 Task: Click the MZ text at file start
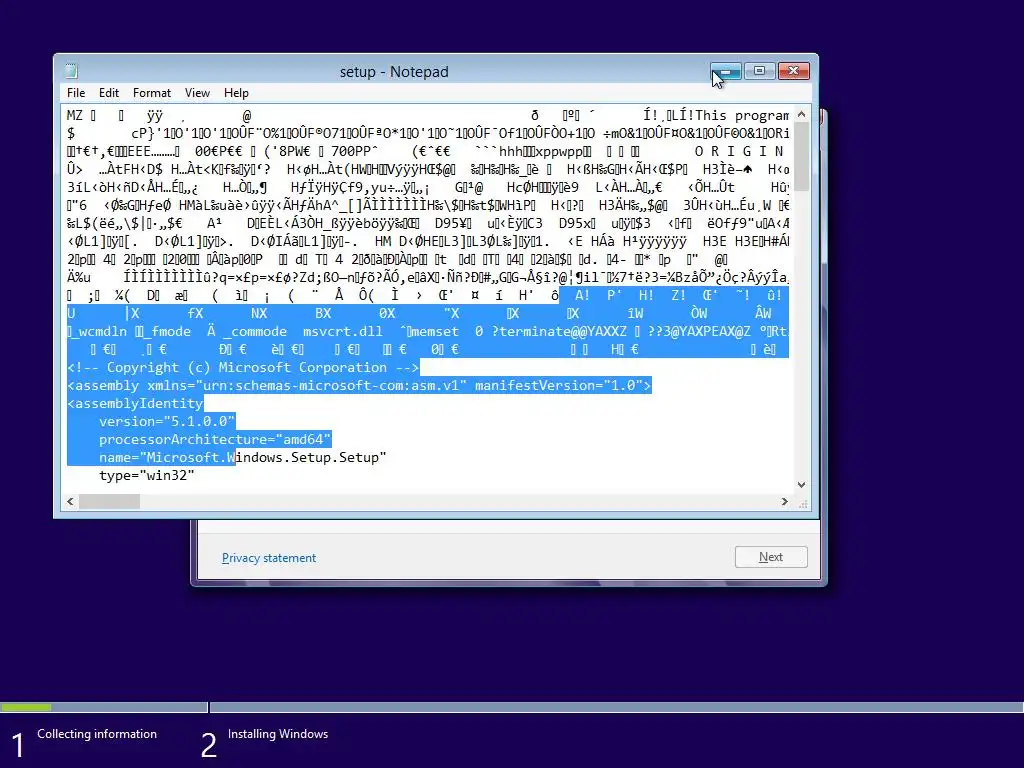(74, 116)
